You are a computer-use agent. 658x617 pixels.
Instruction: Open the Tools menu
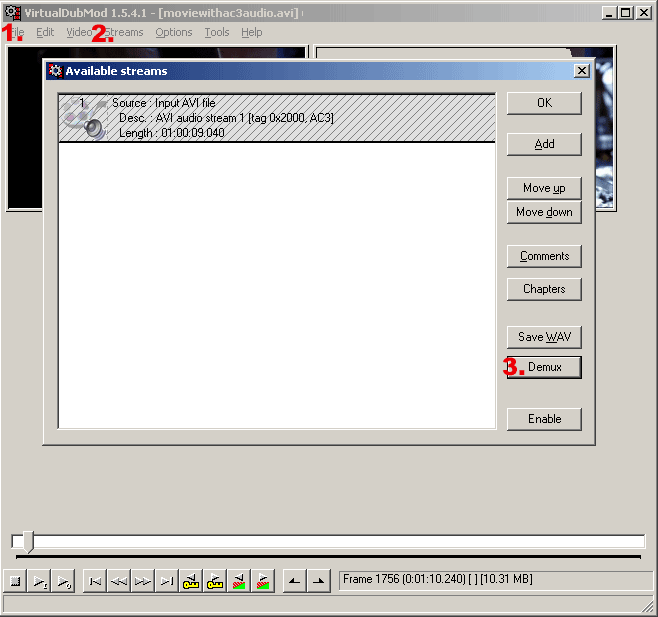click(x=217, y=32)
